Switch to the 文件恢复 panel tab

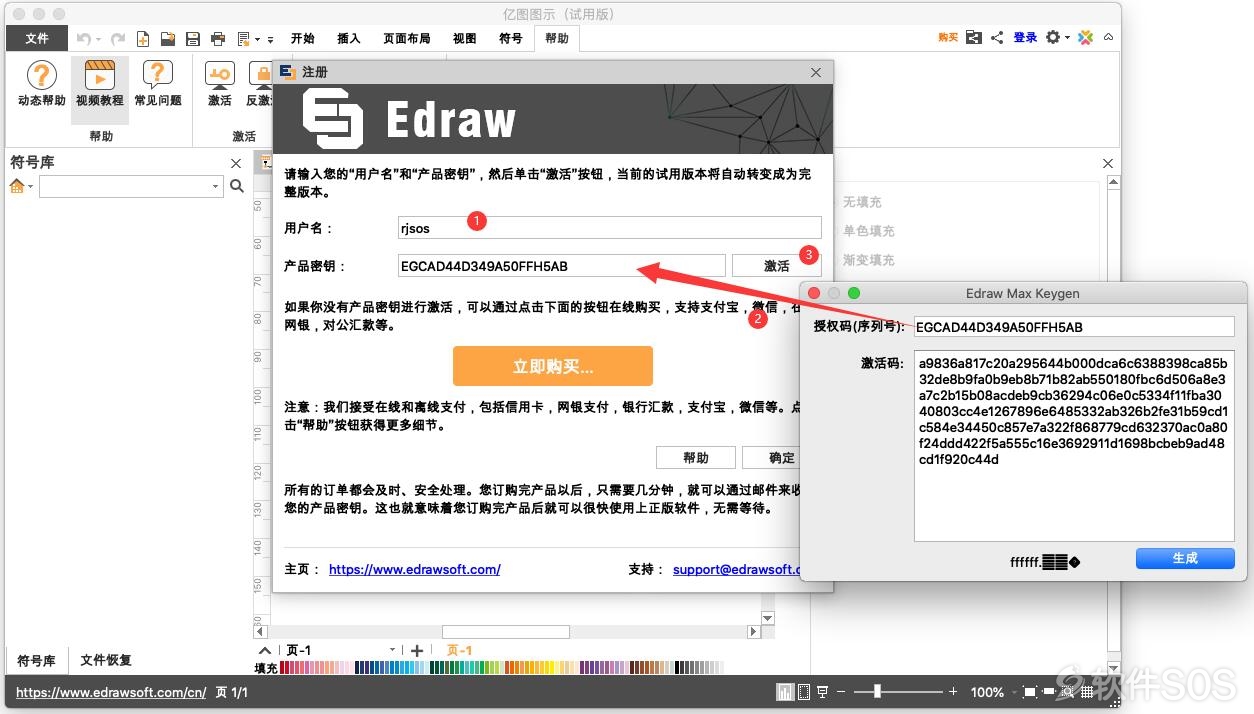click(x=106, y=660)
